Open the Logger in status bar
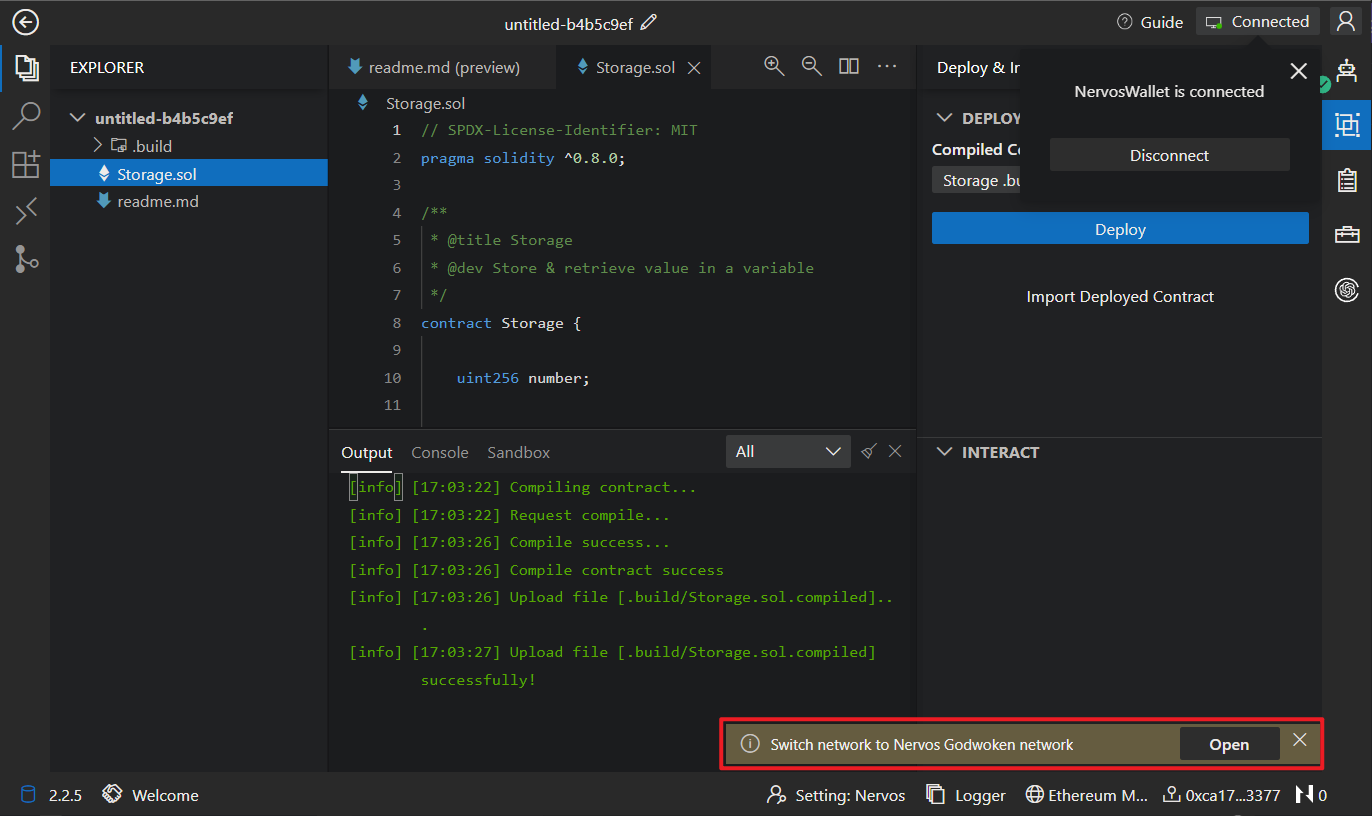The image size is (1372, 816). 966,795
